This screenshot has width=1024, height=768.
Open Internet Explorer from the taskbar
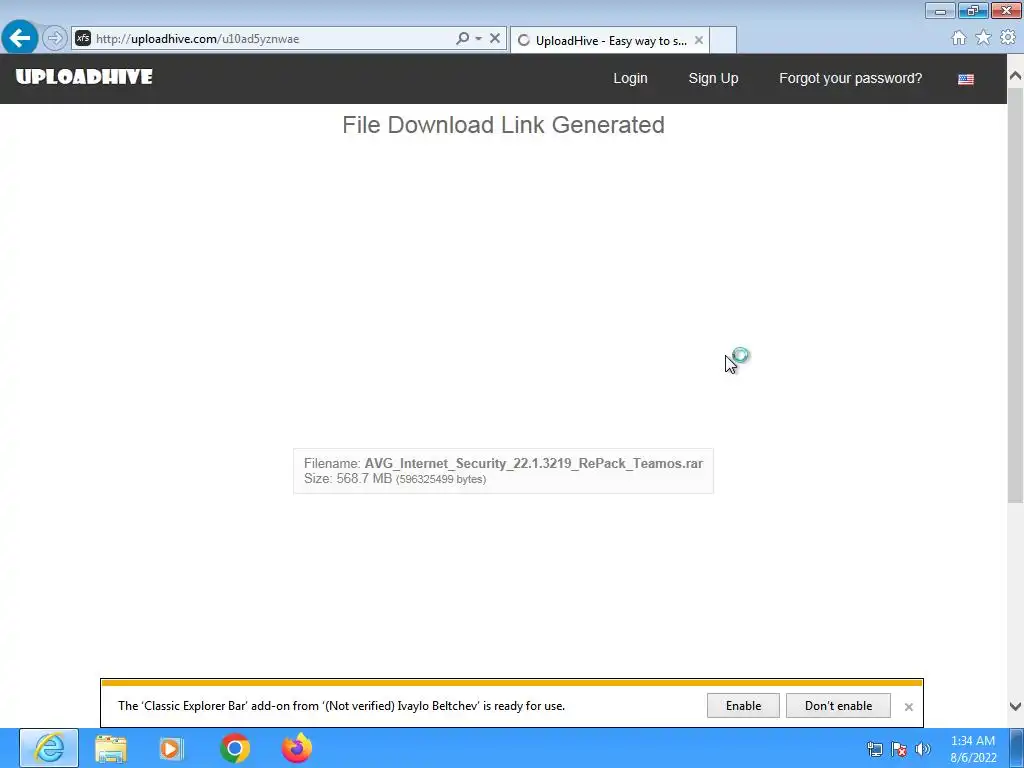(49, 748)
